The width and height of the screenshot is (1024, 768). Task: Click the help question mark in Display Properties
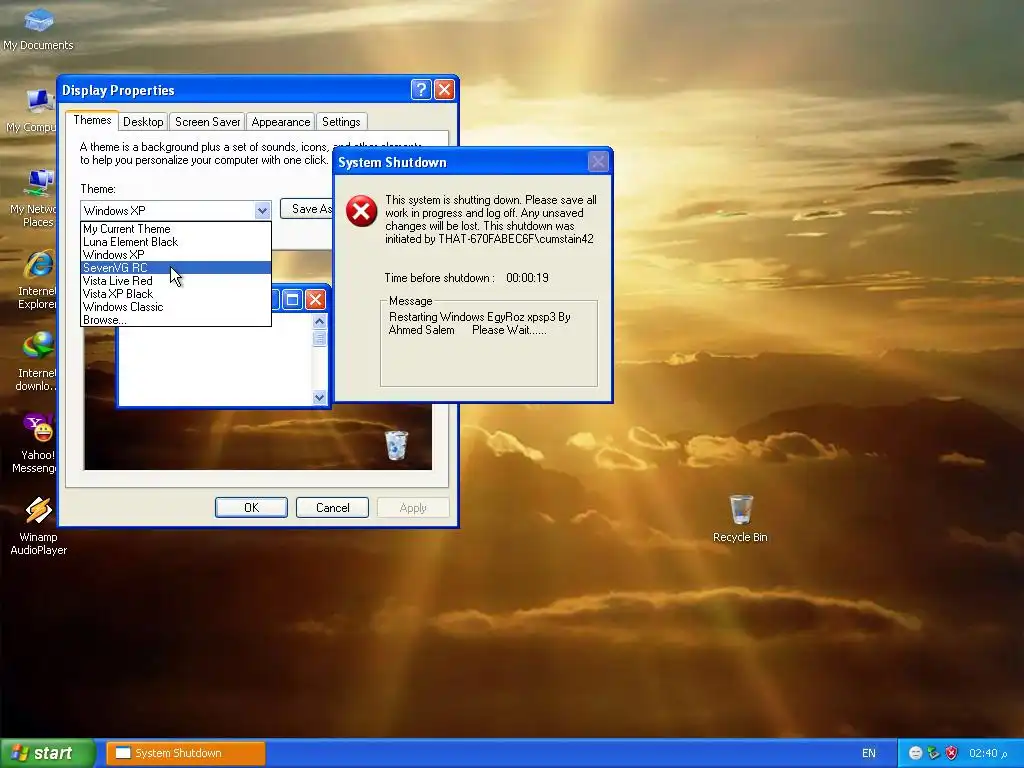pos(421,89)
